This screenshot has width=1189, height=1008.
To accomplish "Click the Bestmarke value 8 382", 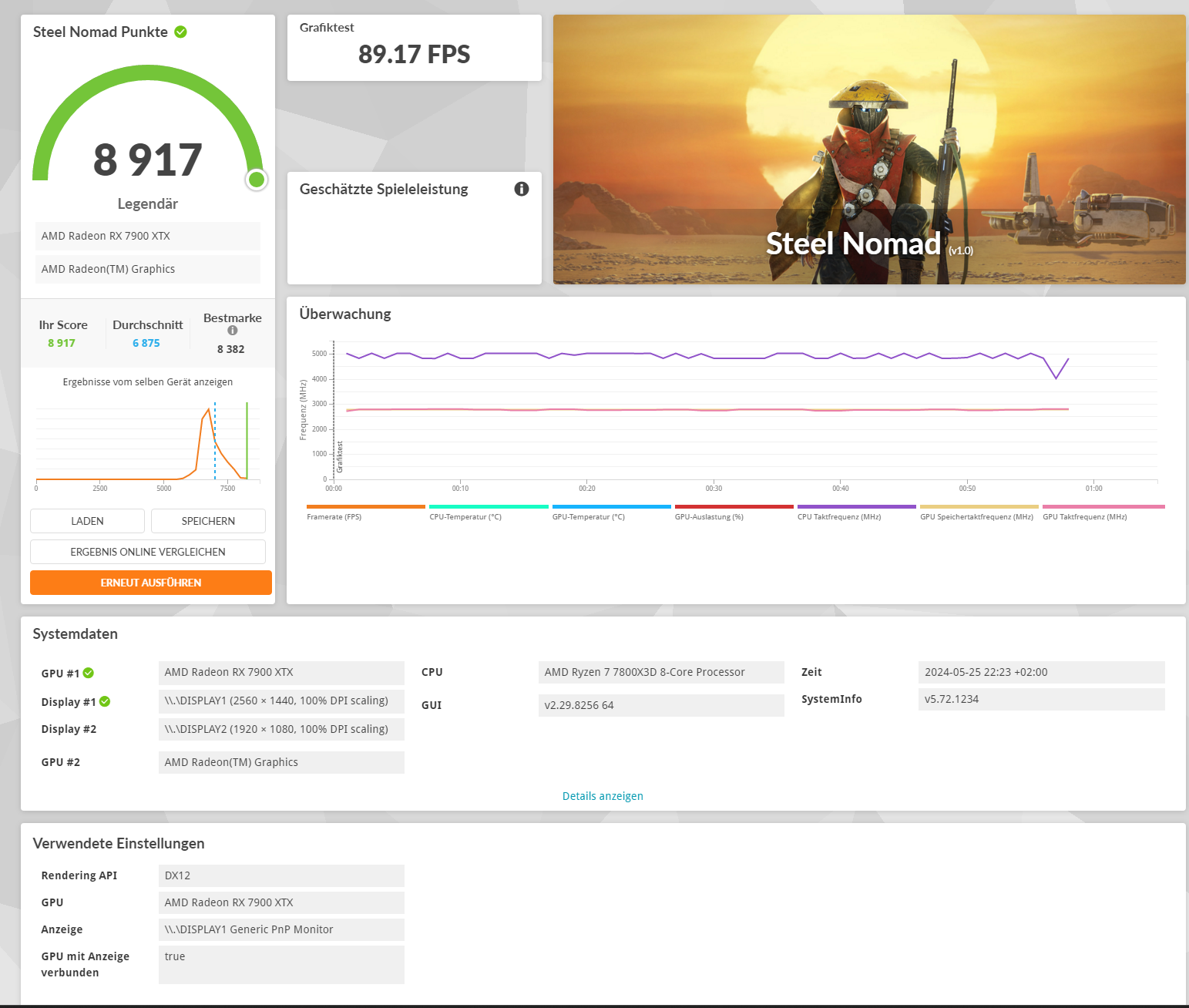I will coord(231,349).
